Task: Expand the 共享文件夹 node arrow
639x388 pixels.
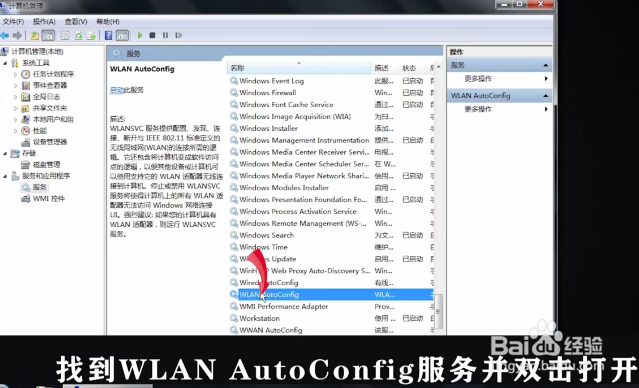Action: coord(16,108)
